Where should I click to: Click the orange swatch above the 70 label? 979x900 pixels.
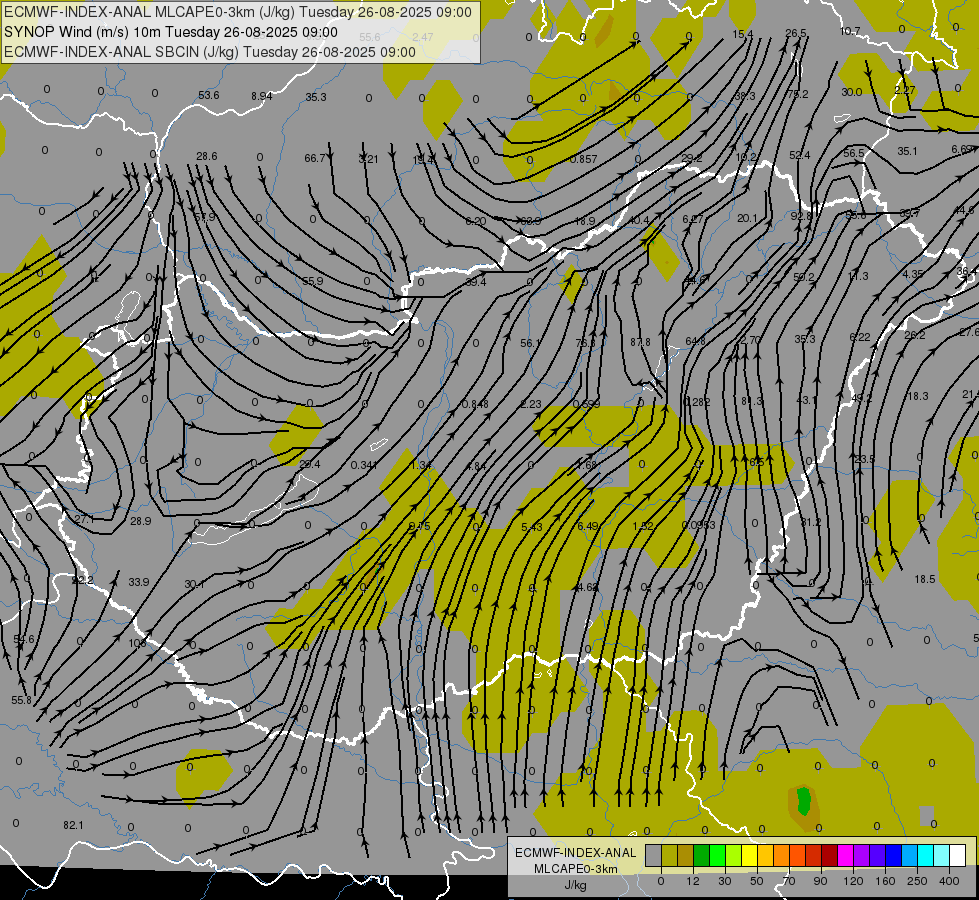pos(782,855)
